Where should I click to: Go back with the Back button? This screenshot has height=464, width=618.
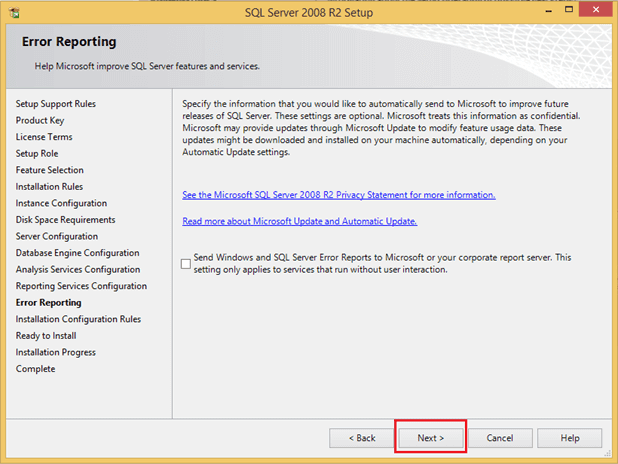point(362,438)
